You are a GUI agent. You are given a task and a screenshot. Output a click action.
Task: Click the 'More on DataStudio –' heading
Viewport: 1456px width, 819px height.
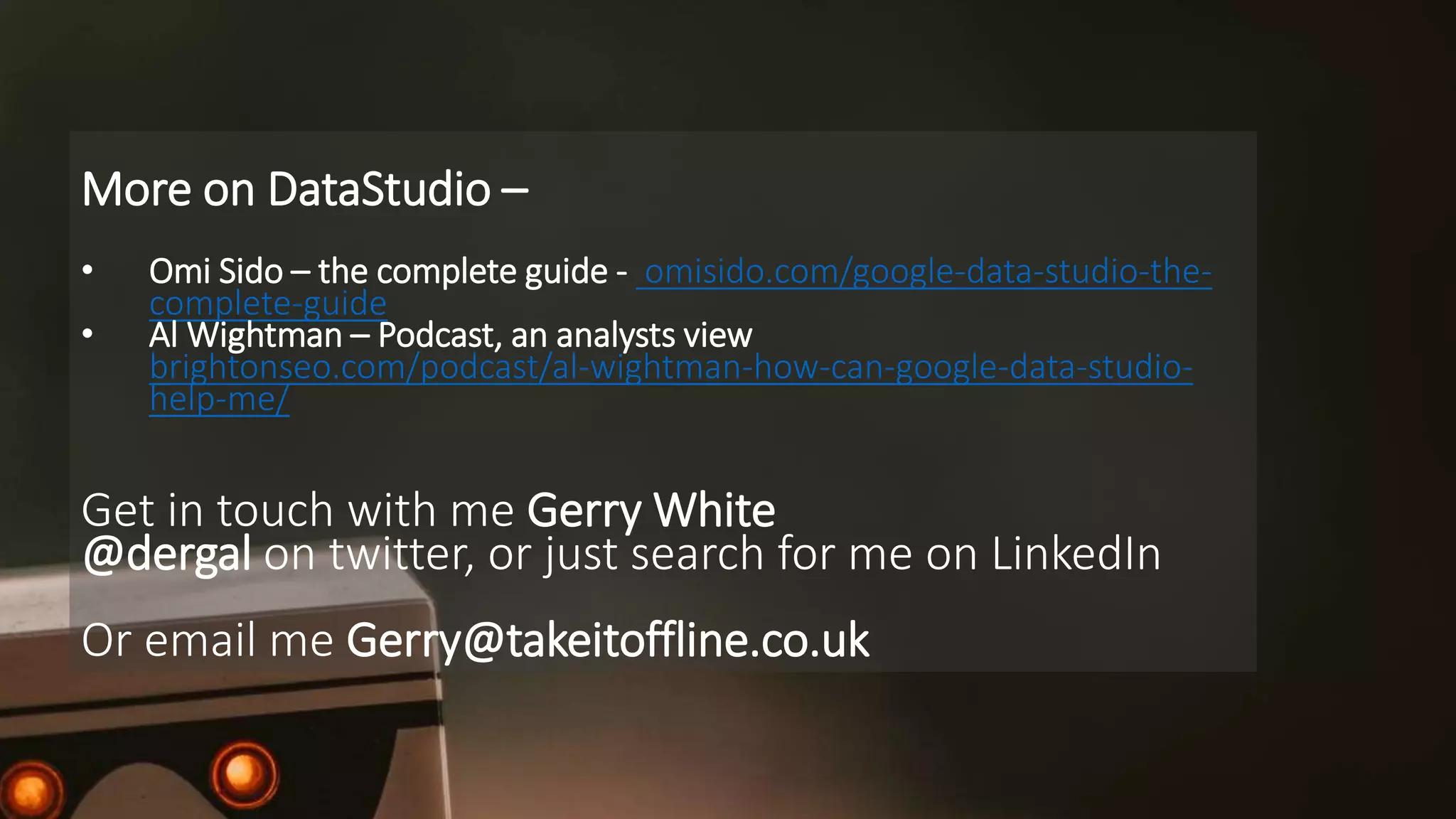[x=305, y=190]
